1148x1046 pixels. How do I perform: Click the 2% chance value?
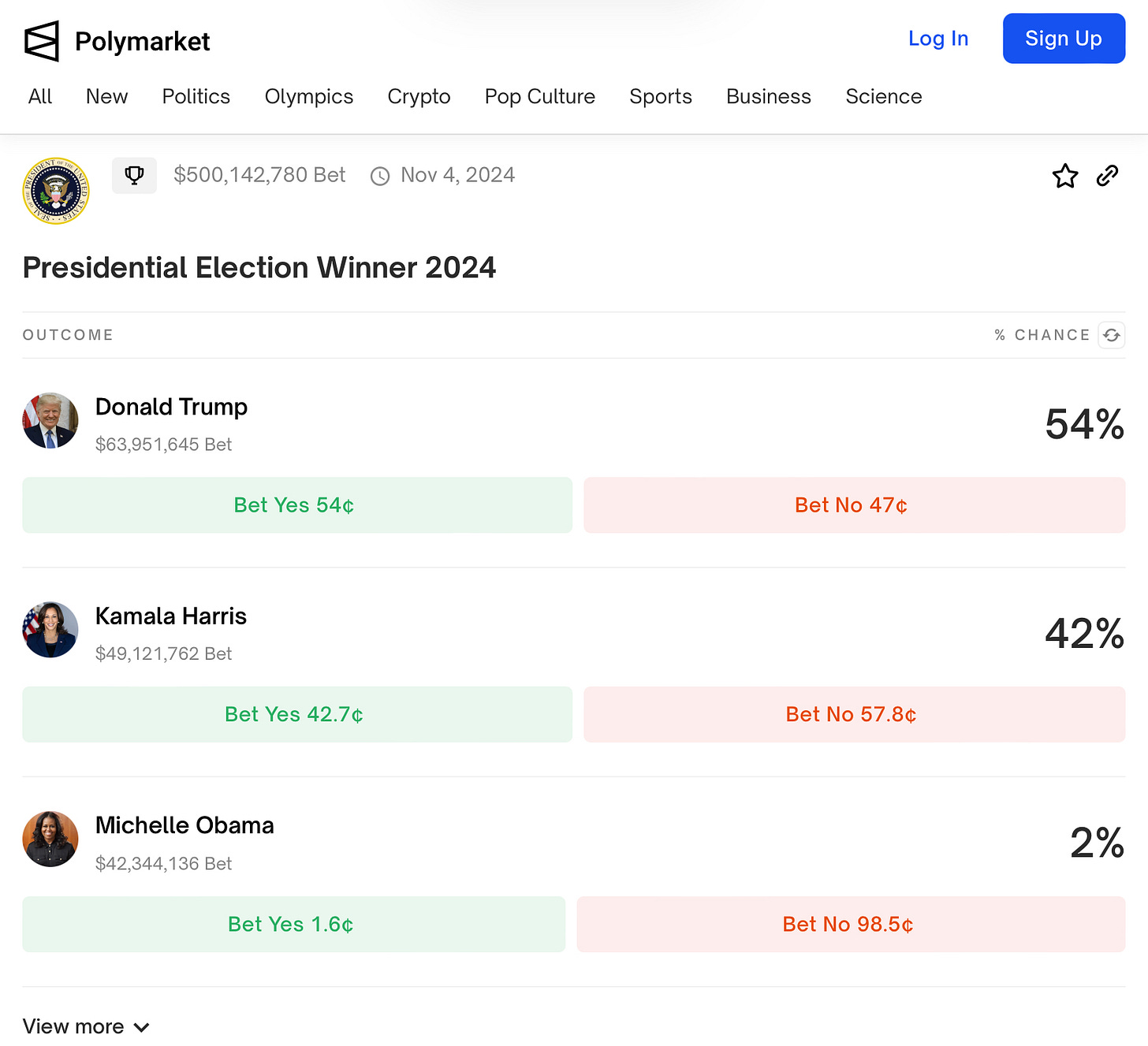1097,843
